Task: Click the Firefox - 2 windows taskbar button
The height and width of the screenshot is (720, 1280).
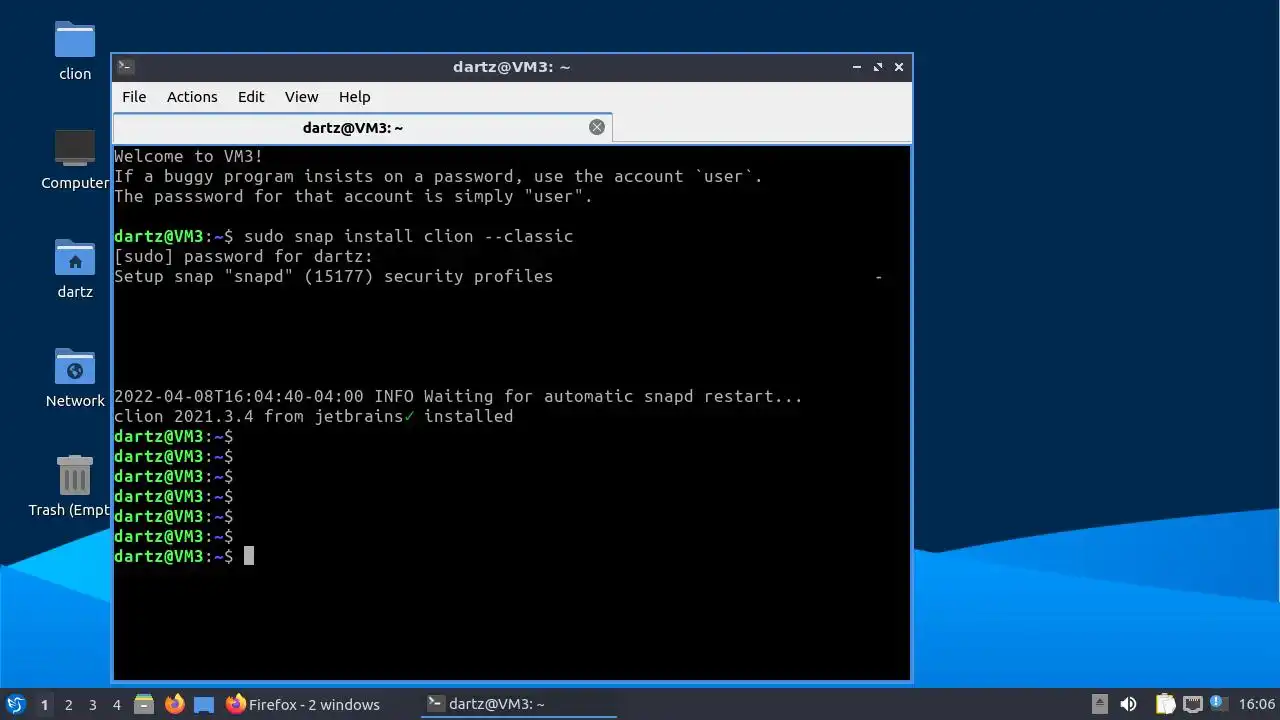Action: (303, 704)
